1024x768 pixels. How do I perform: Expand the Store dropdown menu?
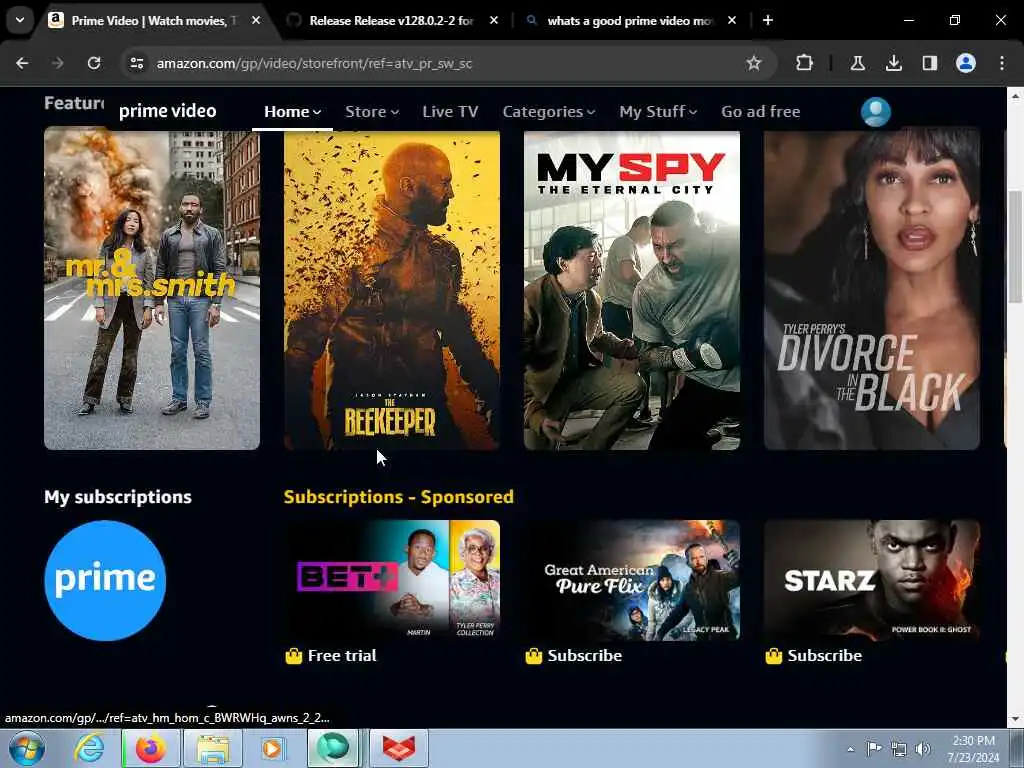pos(372,112)
